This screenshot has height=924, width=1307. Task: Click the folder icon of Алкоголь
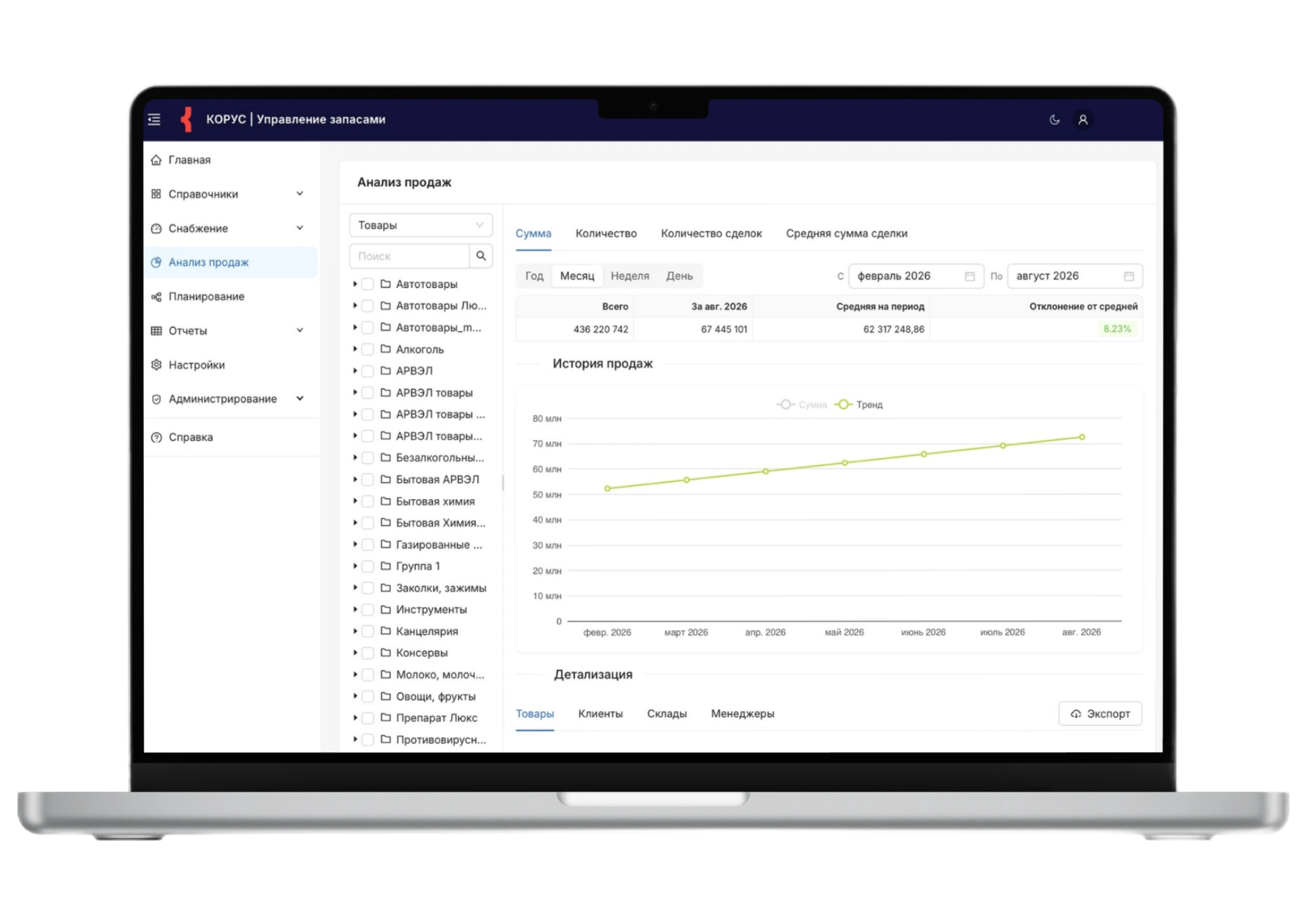pos(386,349)
